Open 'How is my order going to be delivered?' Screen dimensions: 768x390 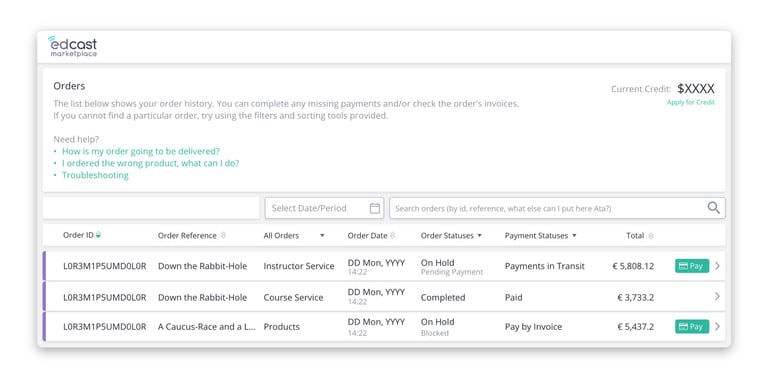(x=141, y=151)
